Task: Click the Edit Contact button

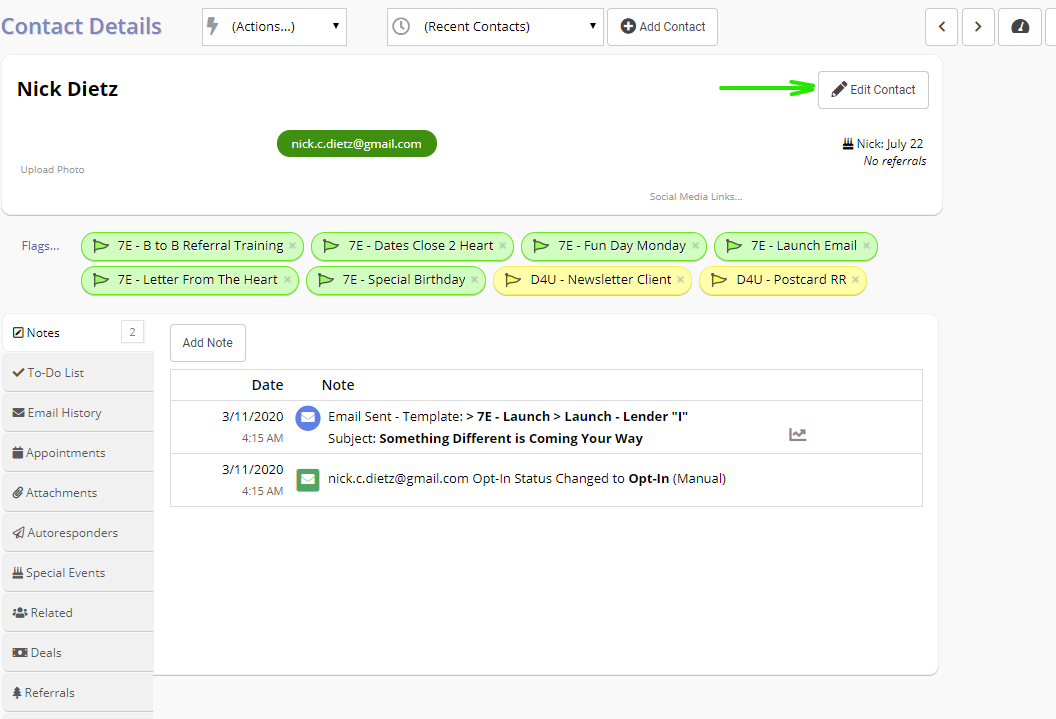Action: 873,90
